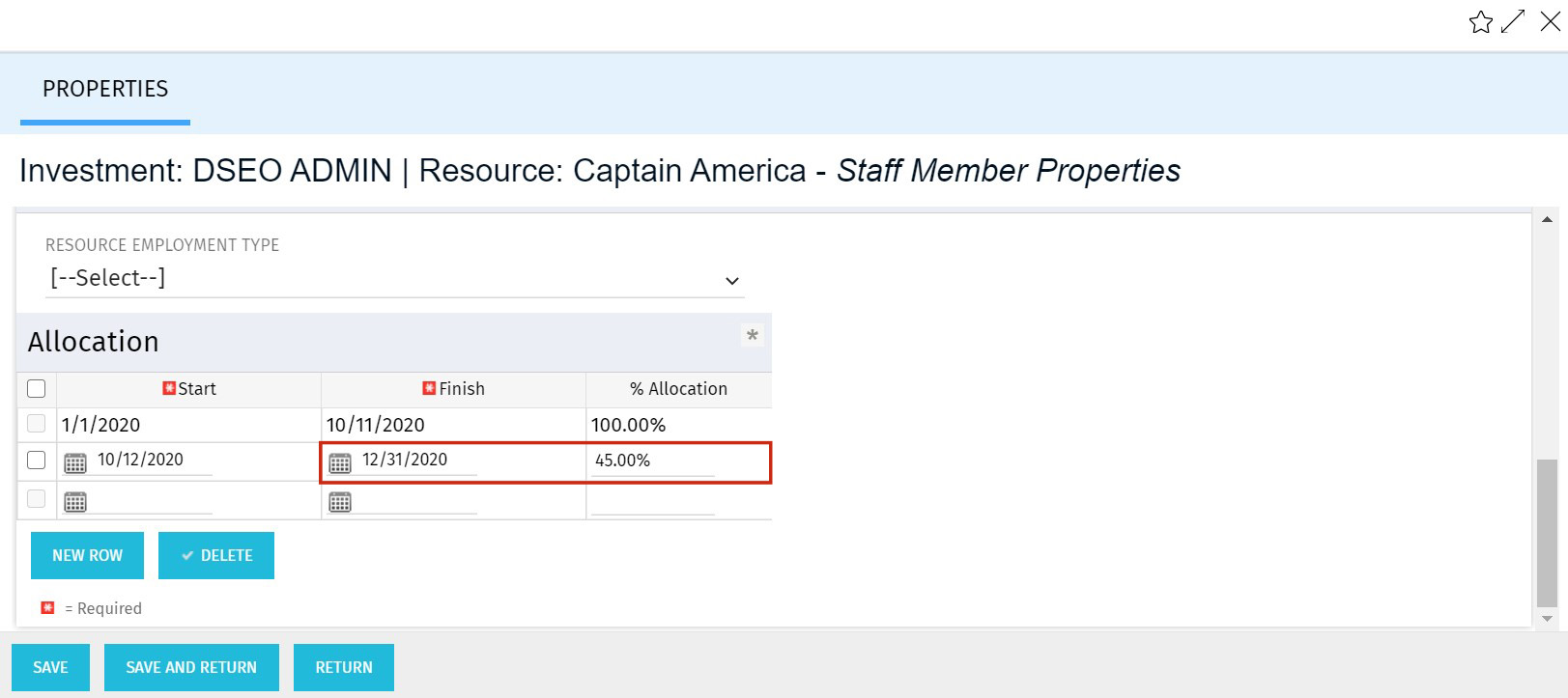Open calendar picker for Finish 12/31/2020
The height and width of the screenshot is (698, 1568).
click(340, 463)
